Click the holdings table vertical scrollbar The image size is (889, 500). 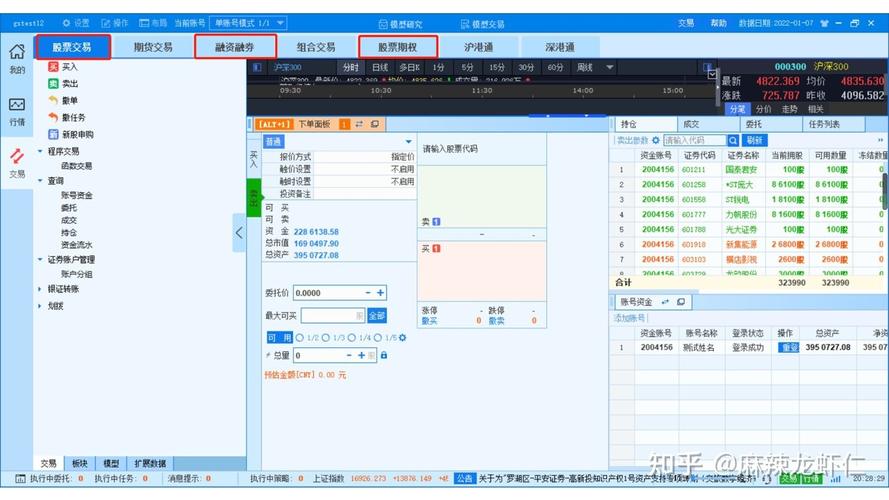[x=886, y=193]
